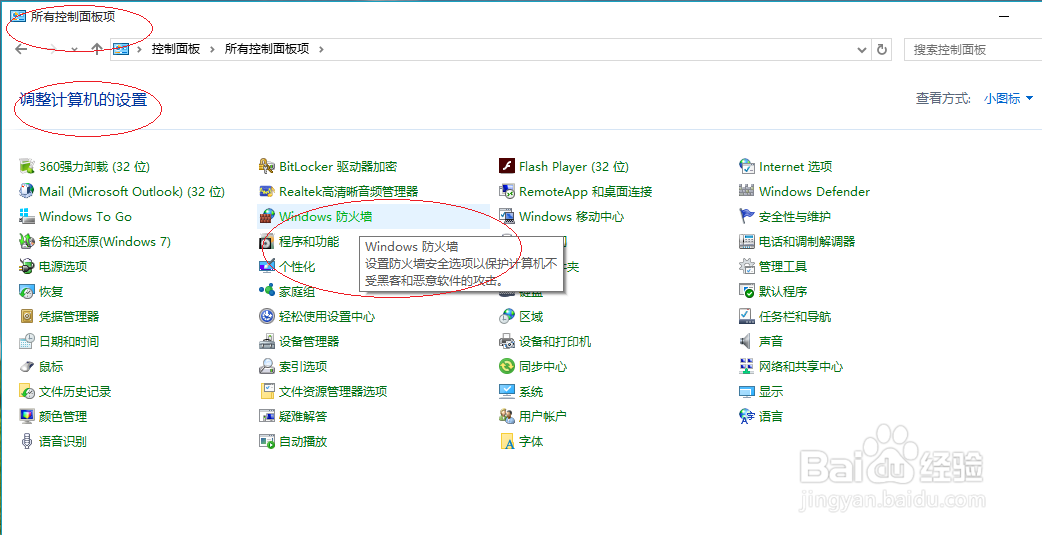Click the 管理工具 gear icon

click(x=747, y=267)
